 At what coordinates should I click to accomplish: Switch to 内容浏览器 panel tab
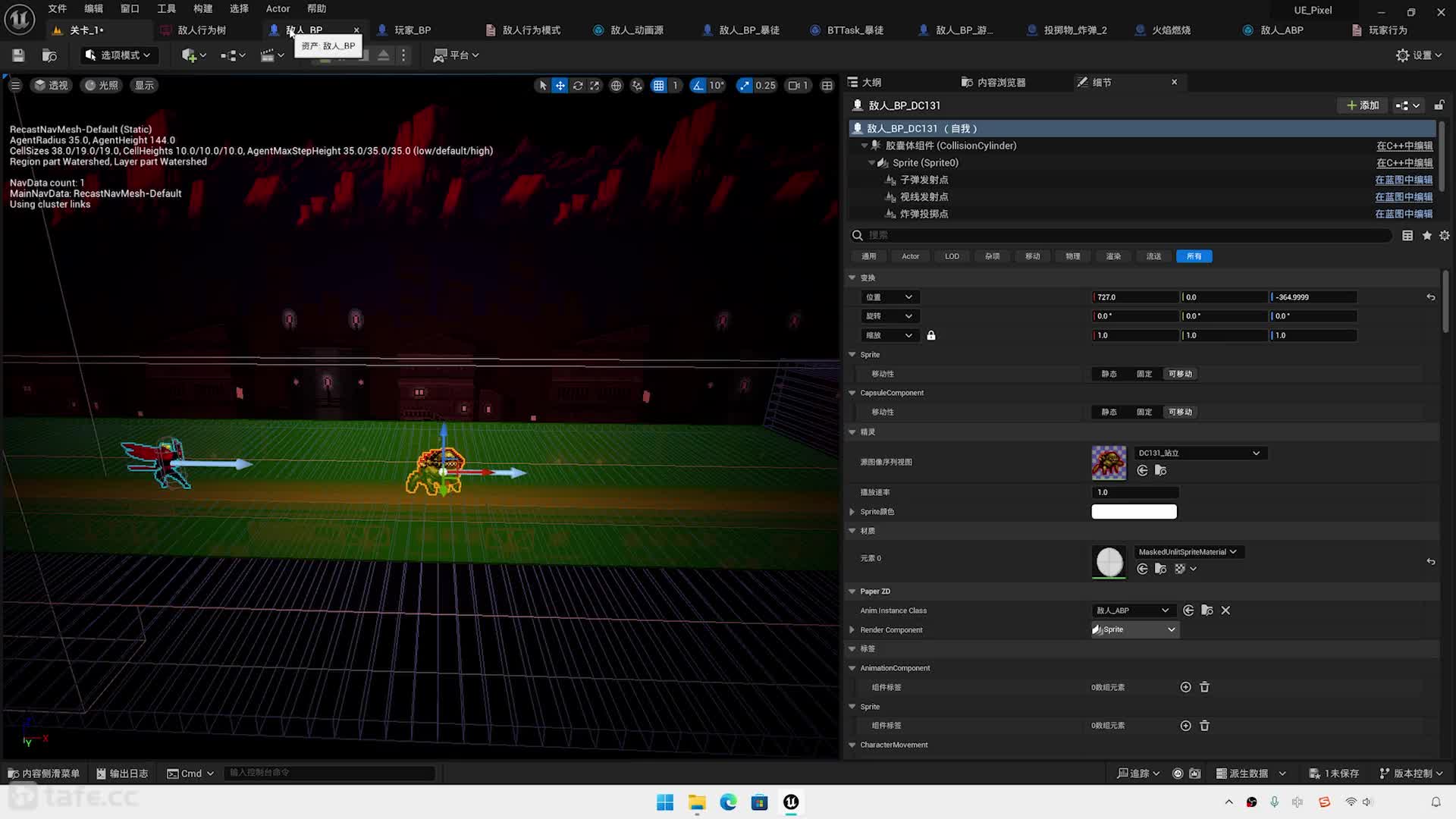[x=1001, y=82]
